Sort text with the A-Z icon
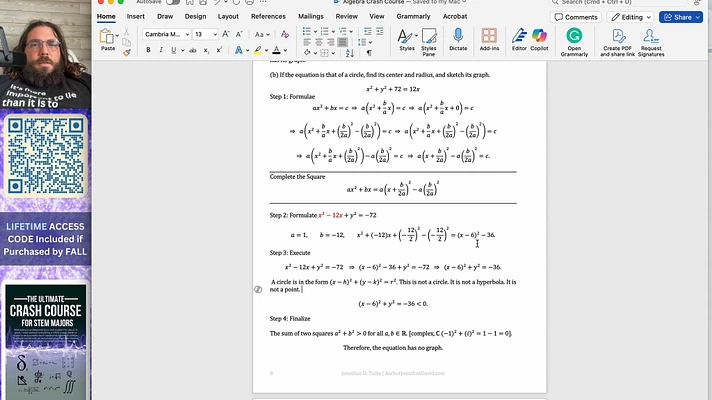Image resolution: width=712 pixels, height=400 pixels. tap(350, 53)
